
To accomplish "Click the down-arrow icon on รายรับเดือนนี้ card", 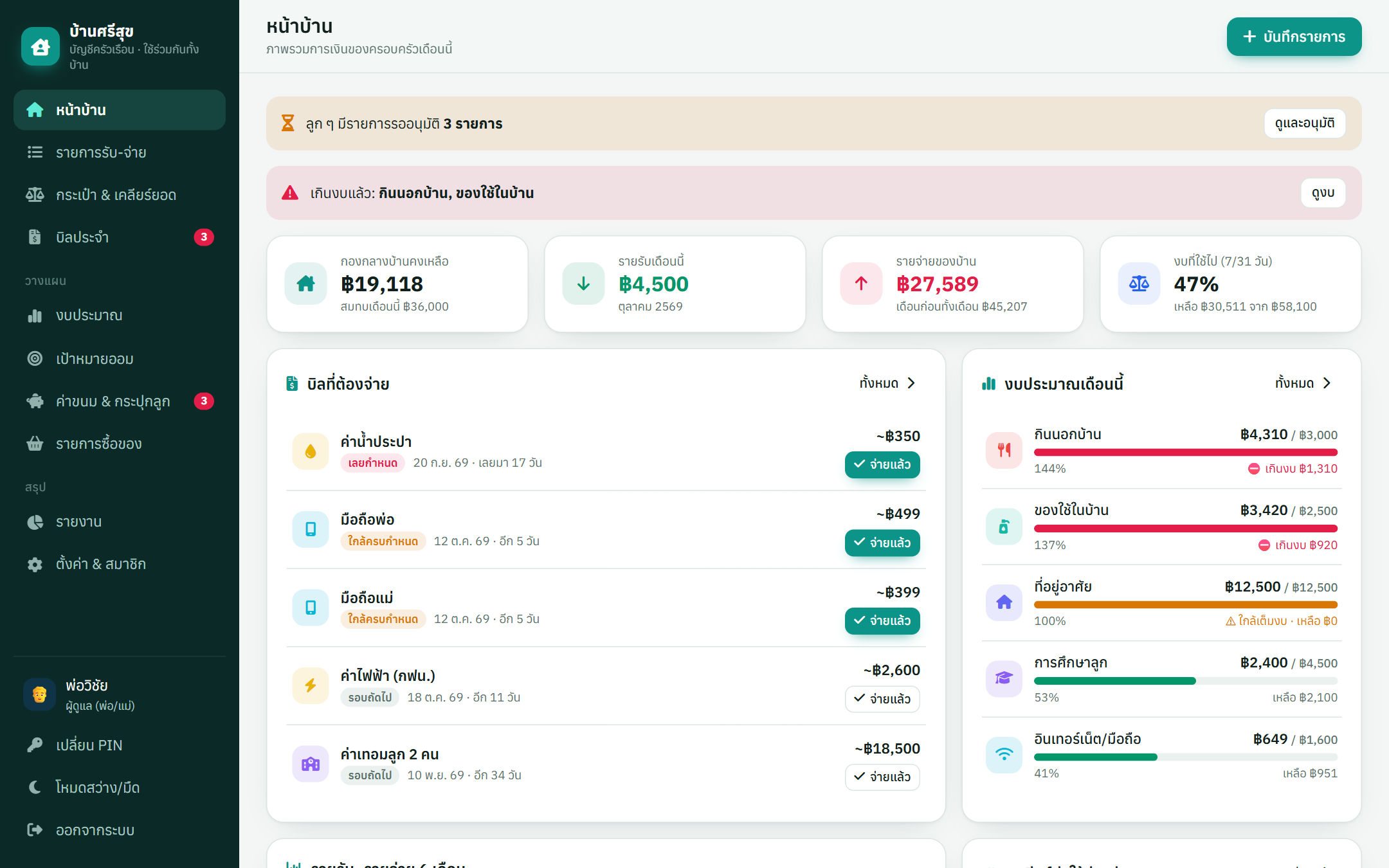I will click(x=584, y=284).
